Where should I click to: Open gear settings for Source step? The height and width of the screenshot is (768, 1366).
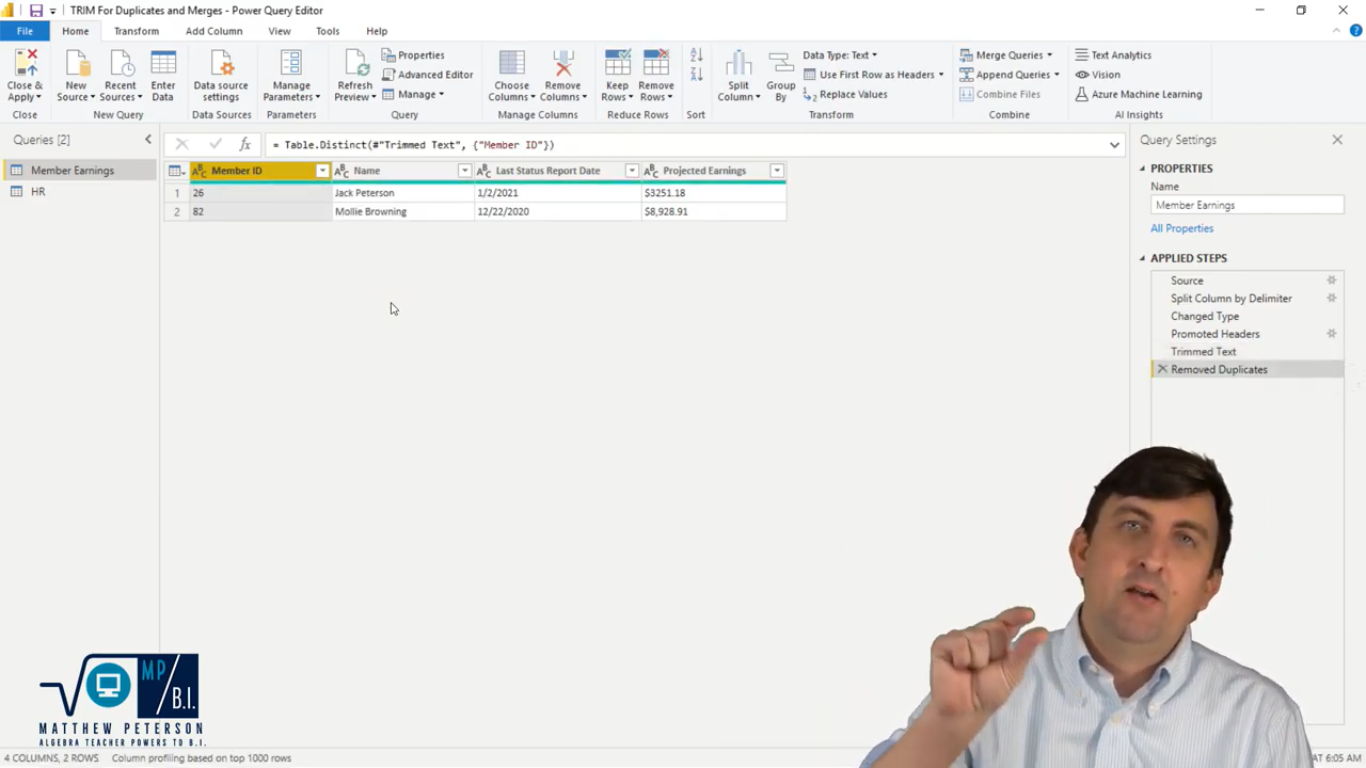[1331, 281]
